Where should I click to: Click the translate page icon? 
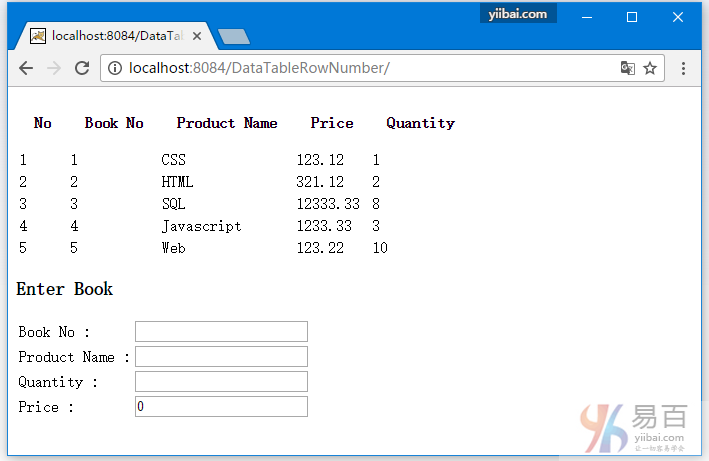[627, 68]
